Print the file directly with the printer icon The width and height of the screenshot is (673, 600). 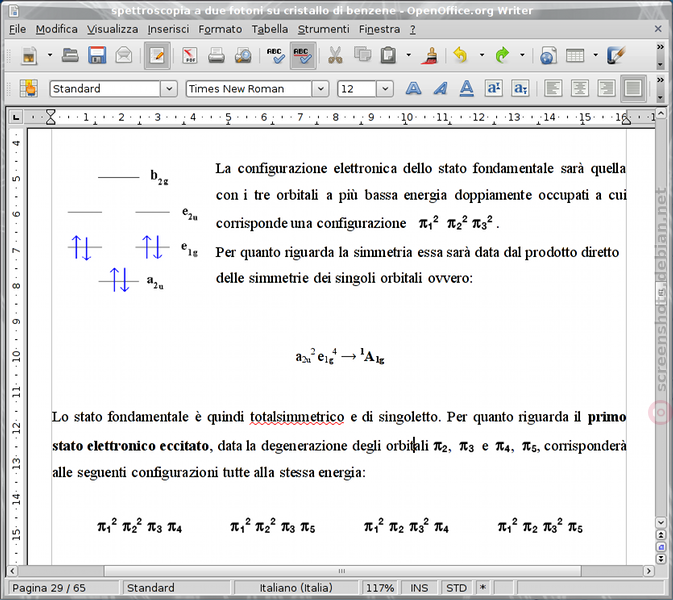coord(216,55)
